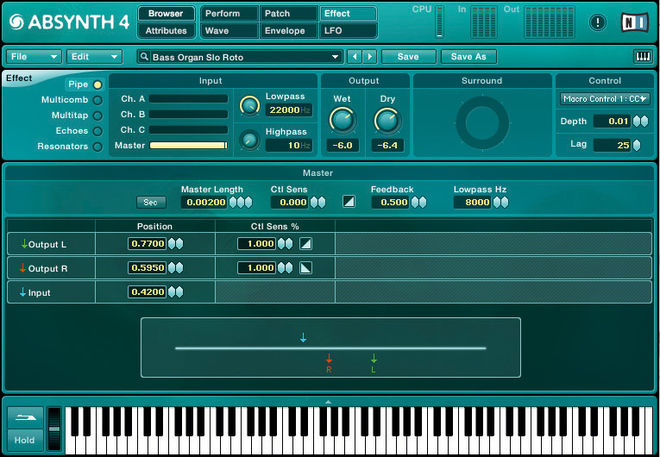Toggle the on-screen keyboard icon

642,56
